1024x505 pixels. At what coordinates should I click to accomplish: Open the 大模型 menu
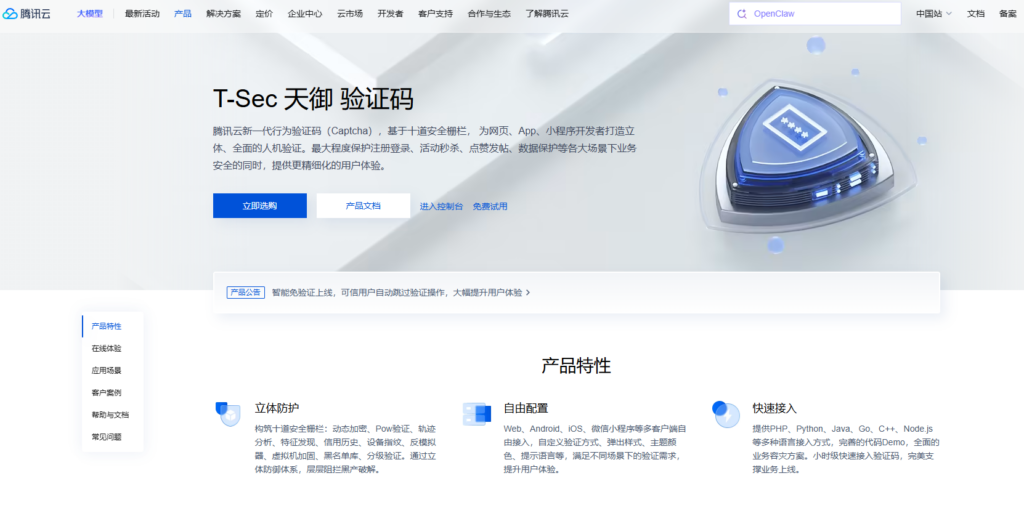coord(89,14)
